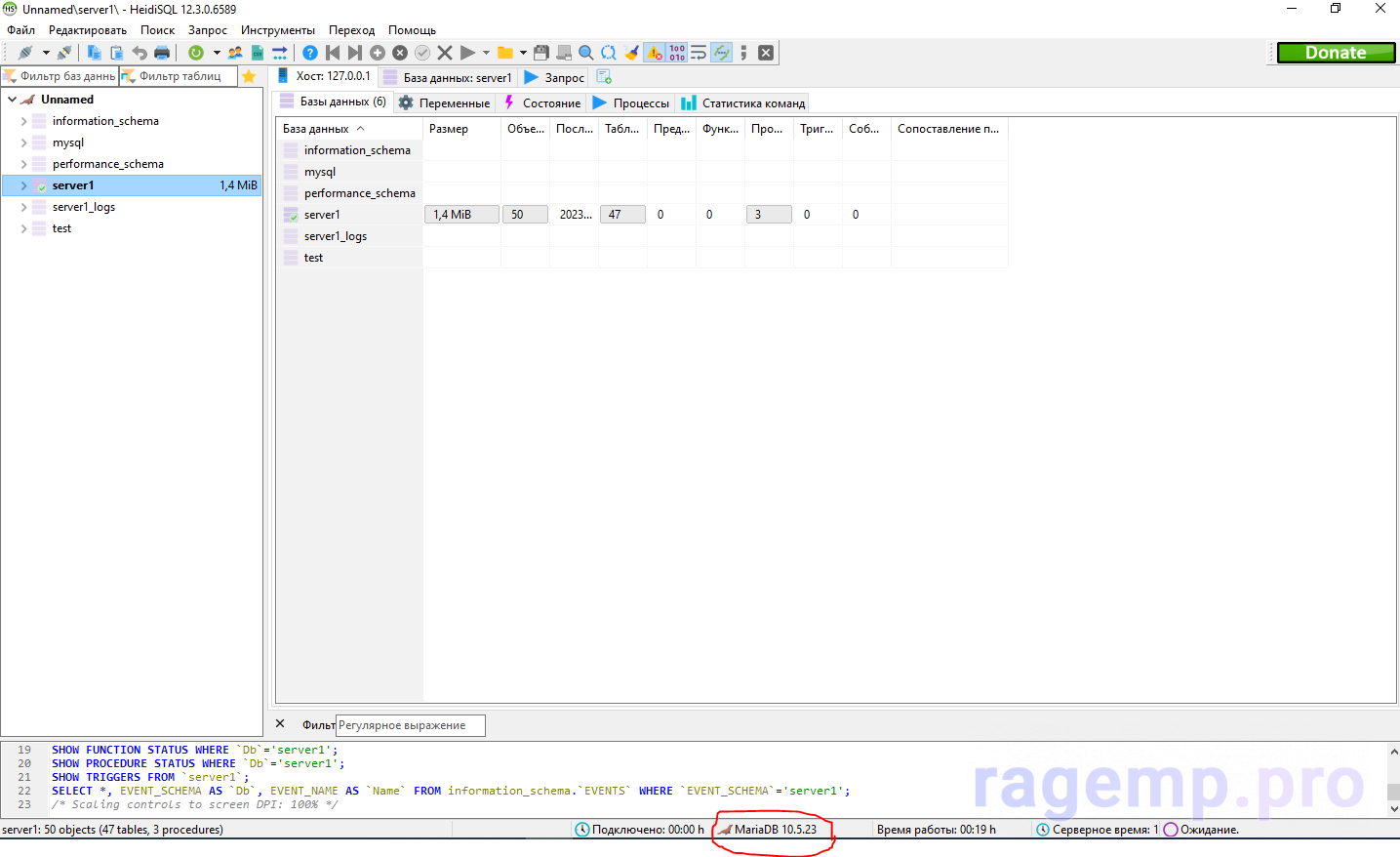Click the blue help question mark icon
This screenshot has width=1400, height=857.
click(x=310, y=53)
